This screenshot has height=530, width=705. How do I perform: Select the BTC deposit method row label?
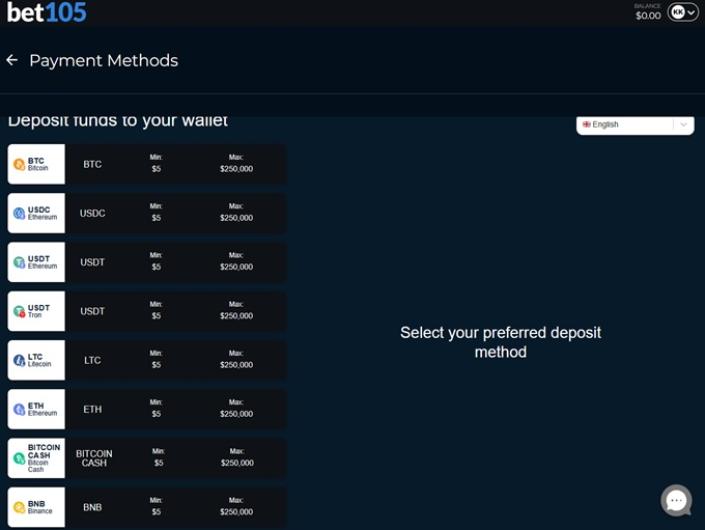click(92, 164)
